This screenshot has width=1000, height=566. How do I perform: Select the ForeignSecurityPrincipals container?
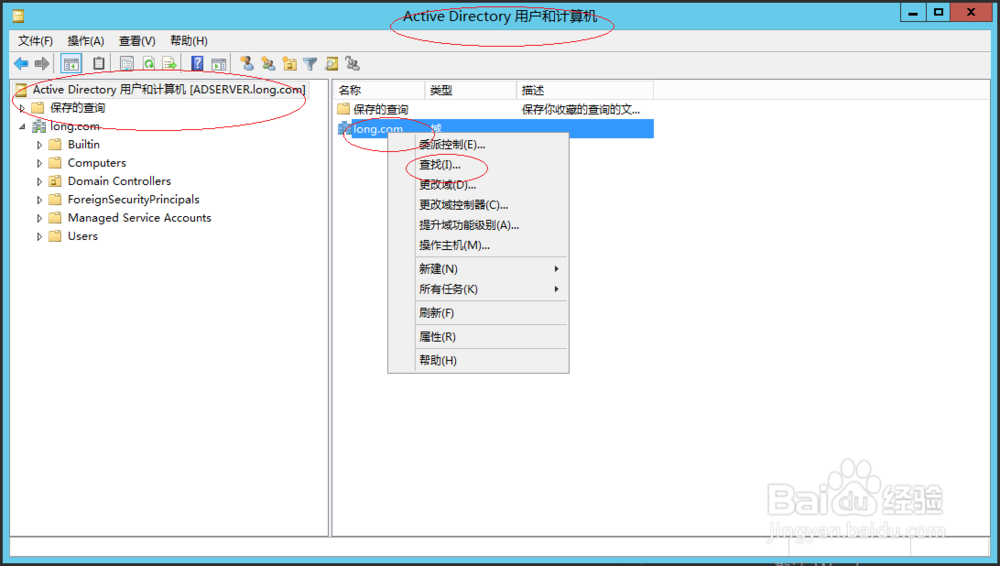point(133,200)
